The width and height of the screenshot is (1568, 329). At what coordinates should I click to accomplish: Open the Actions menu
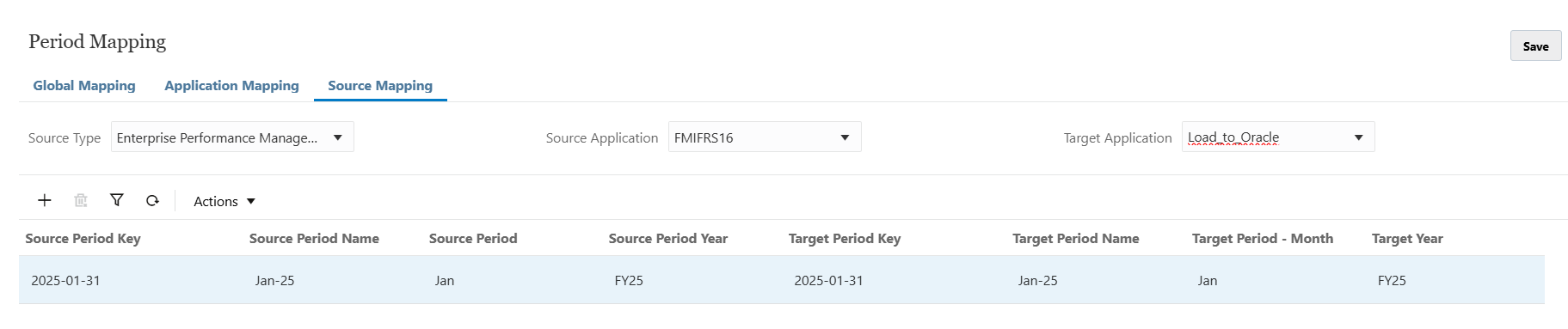coord(224,201)
